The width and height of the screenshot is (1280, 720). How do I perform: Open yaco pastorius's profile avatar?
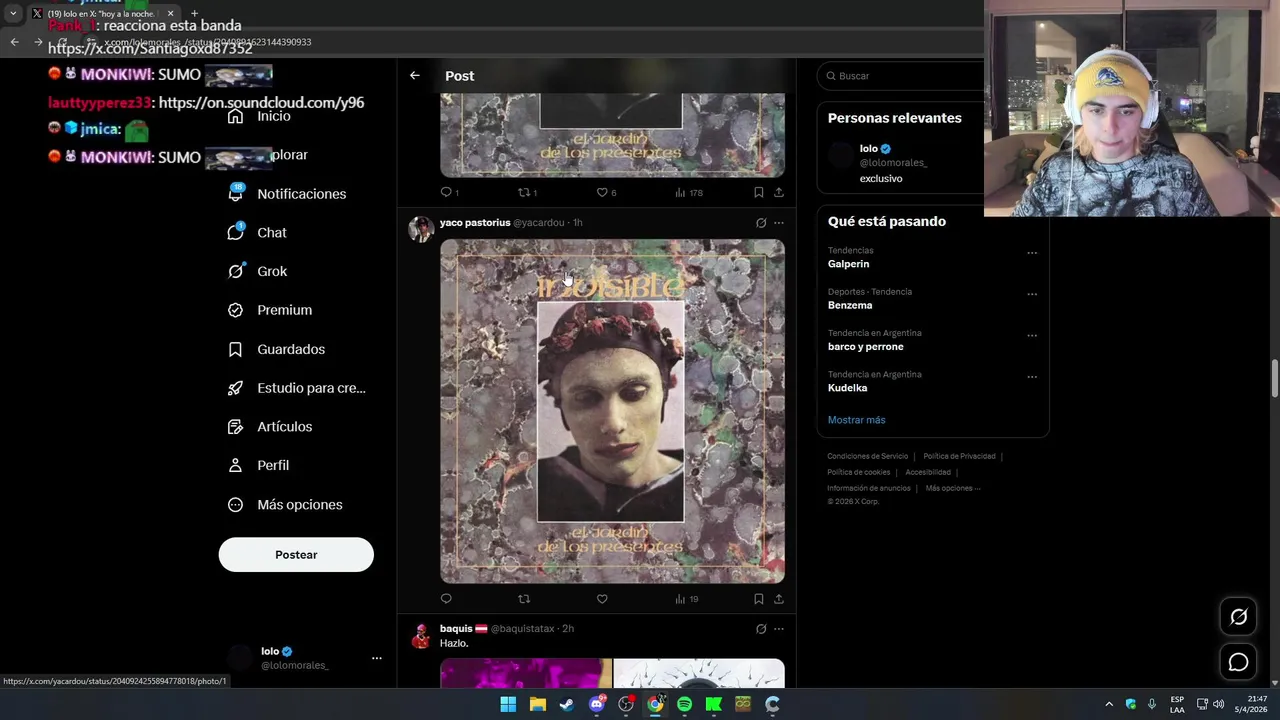[421, 229]
